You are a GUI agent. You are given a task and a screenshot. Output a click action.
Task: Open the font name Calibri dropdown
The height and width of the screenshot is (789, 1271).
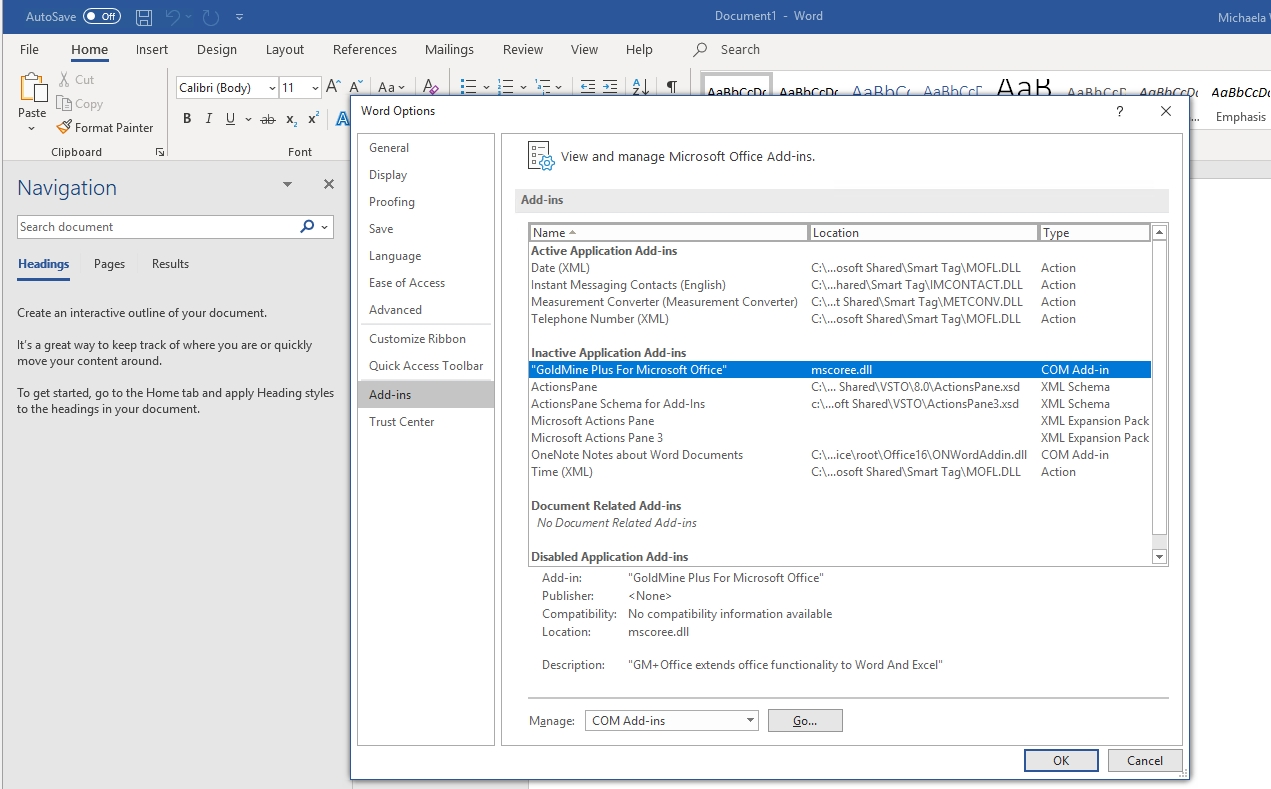271,88
